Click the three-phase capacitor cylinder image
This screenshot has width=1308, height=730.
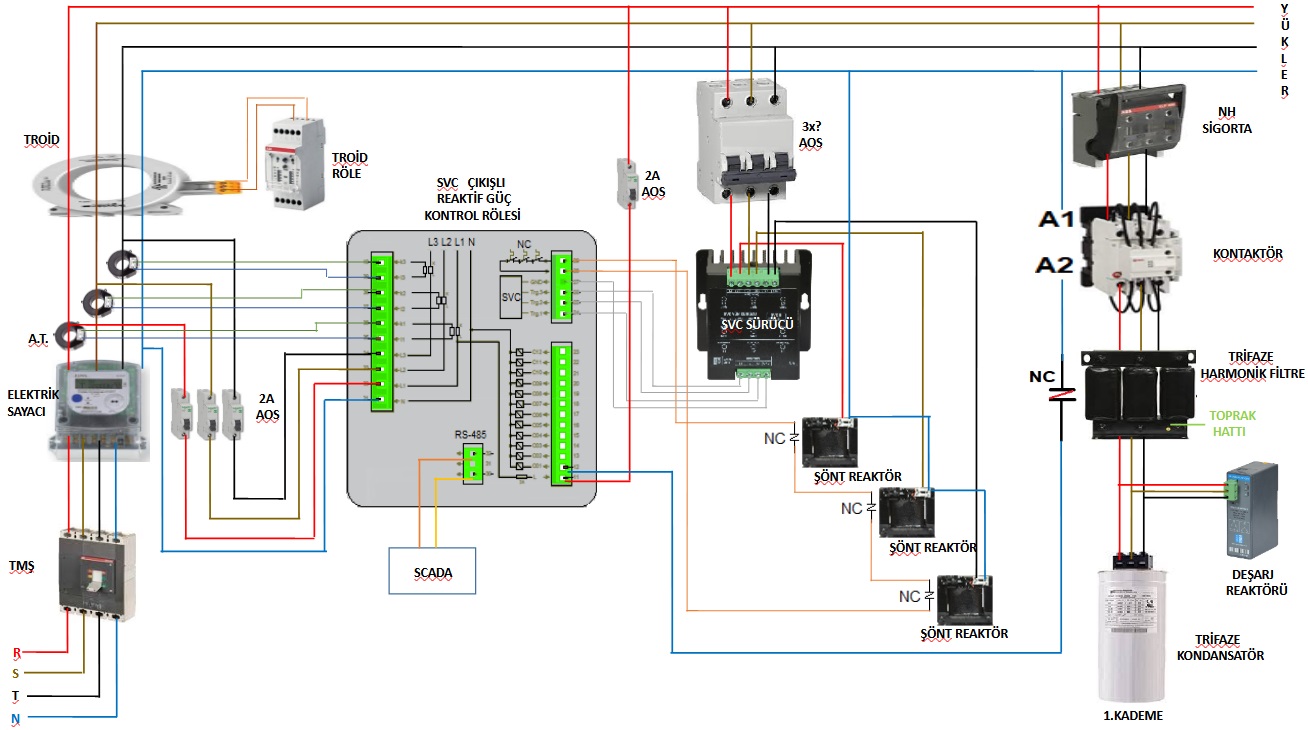coord(1134,626)
